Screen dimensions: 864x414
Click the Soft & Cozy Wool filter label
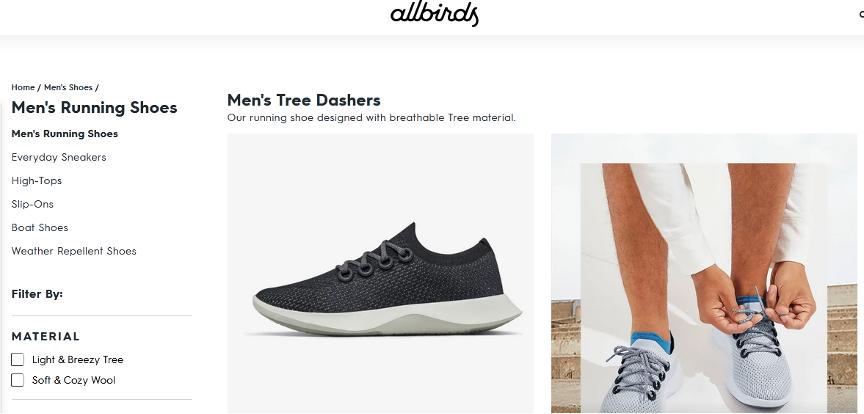click(x=74, y=380)
